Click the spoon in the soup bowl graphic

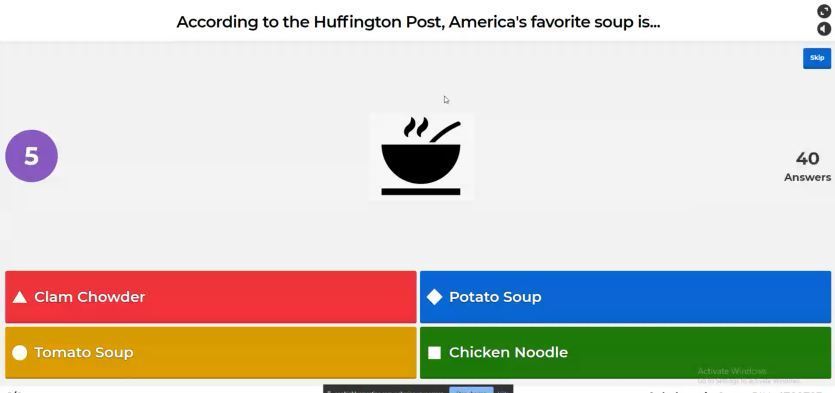pyautogui.click(x=445, y=132)
